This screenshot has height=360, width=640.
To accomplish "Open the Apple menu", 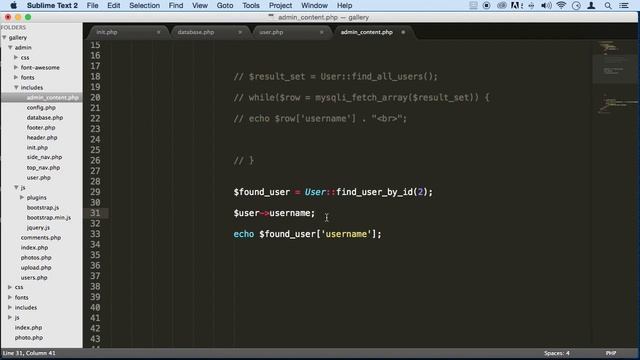I will [13, 5].
